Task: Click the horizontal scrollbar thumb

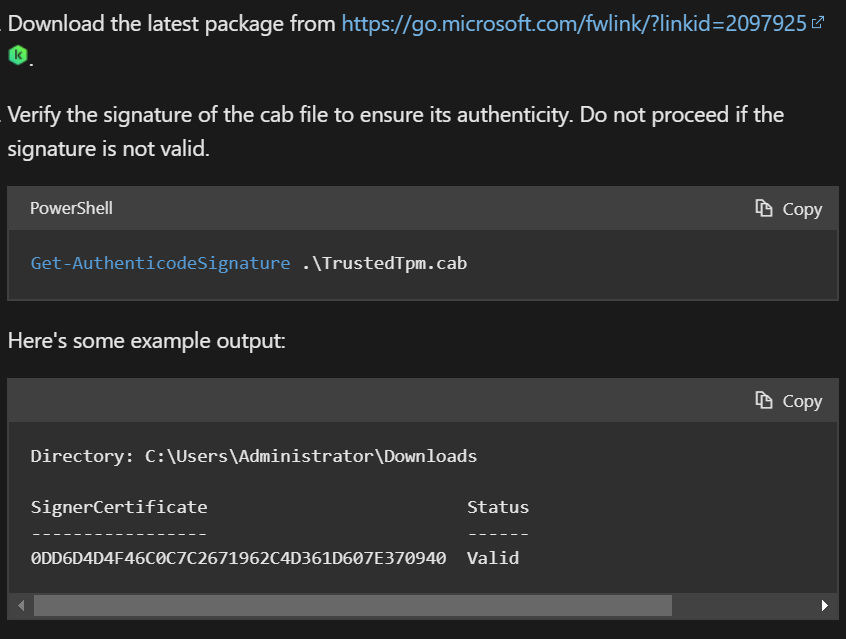Action: [352, 605]
